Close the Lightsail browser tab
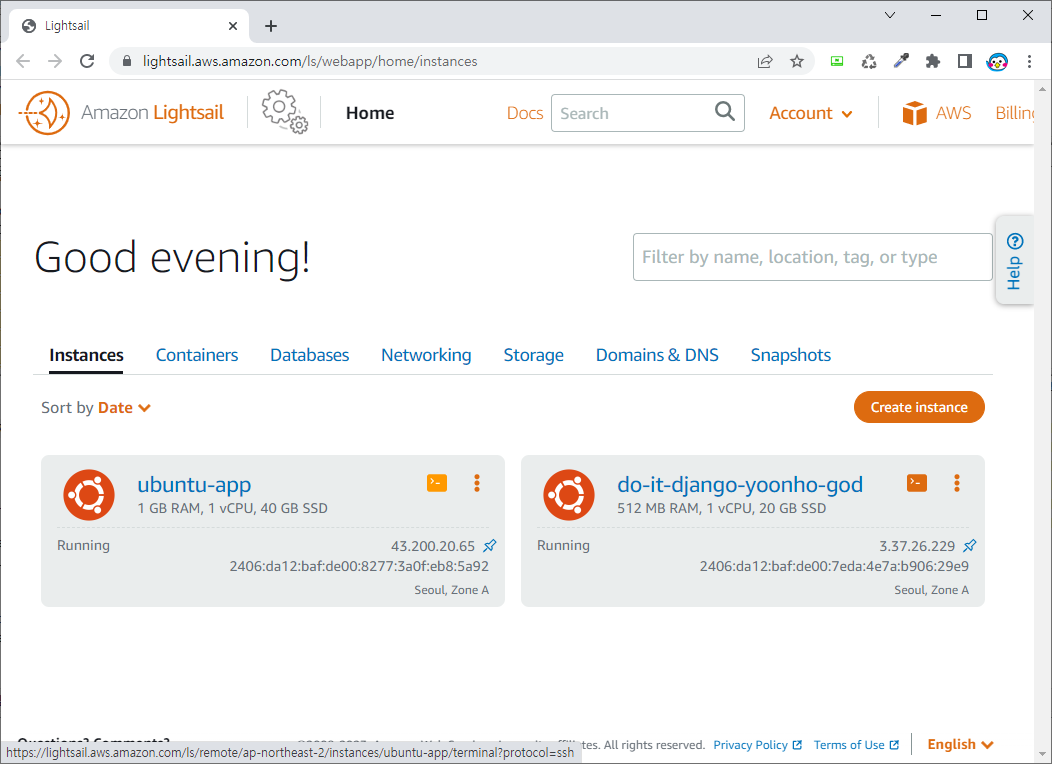This screenshot has width=1052, height=764. click(x=233, y=26)
